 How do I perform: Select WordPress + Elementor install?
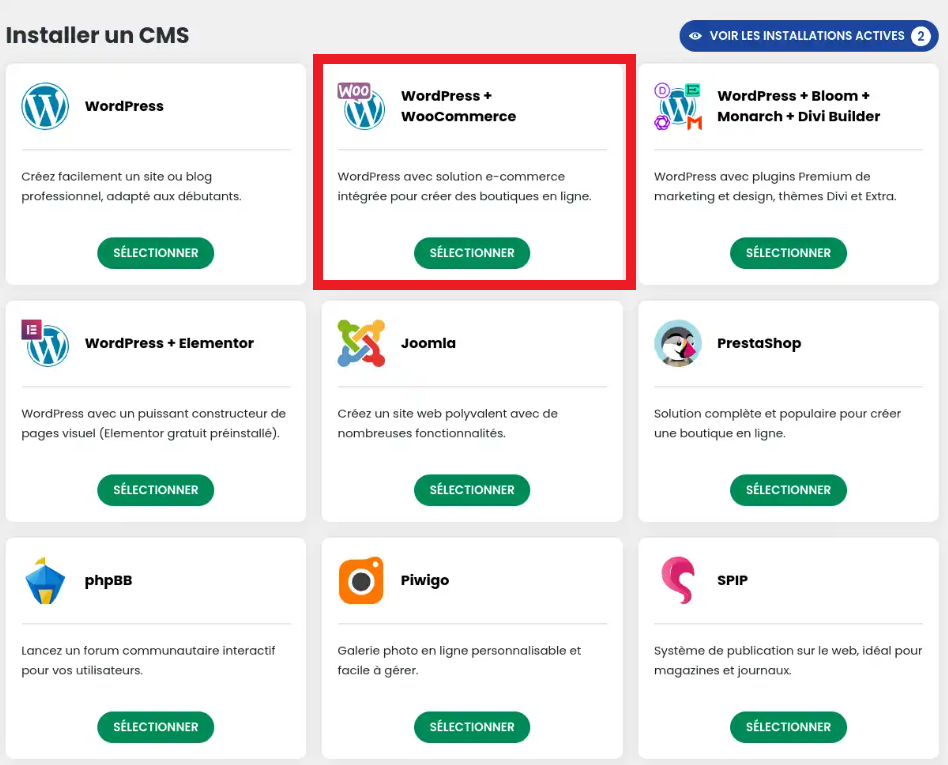point(155,490)
